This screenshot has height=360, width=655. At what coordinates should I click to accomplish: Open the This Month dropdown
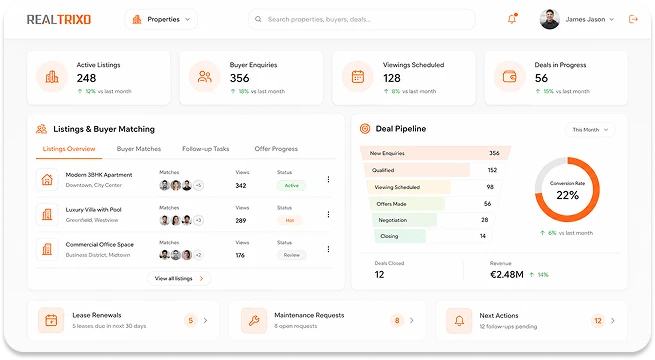tap(590, 130)
